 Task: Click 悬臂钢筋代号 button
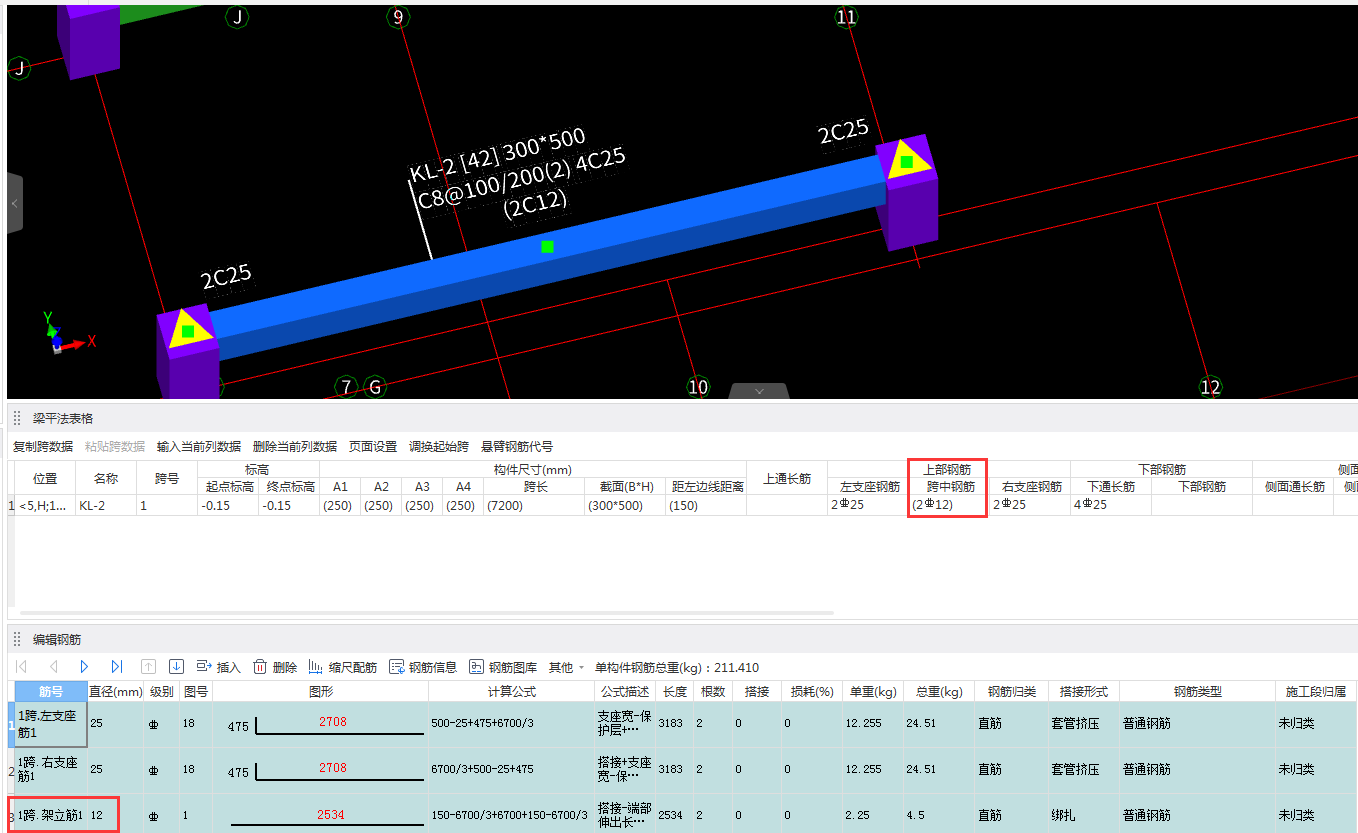517,446
